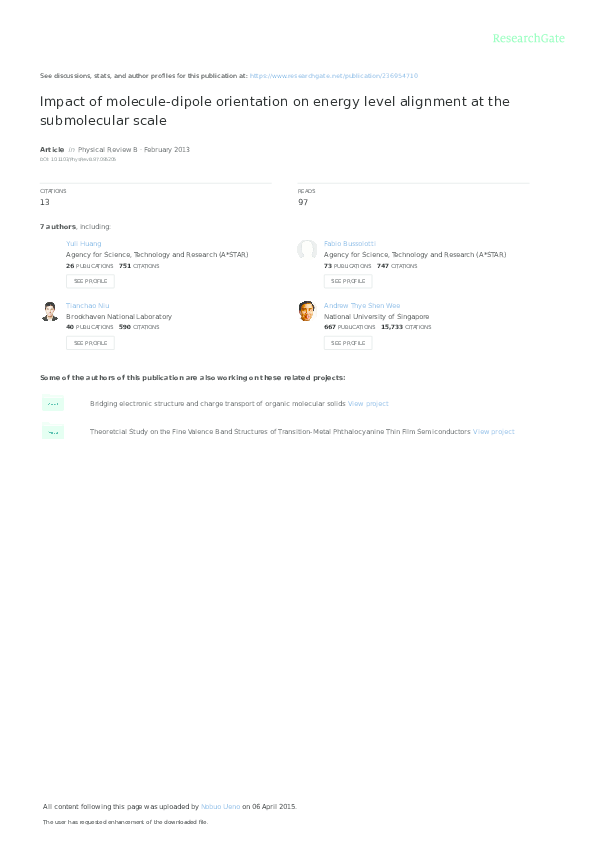Click Fabio Bussolotti's placeholder avatar icon
This screenshot has width=595, height=841.
tap(307, 250)
